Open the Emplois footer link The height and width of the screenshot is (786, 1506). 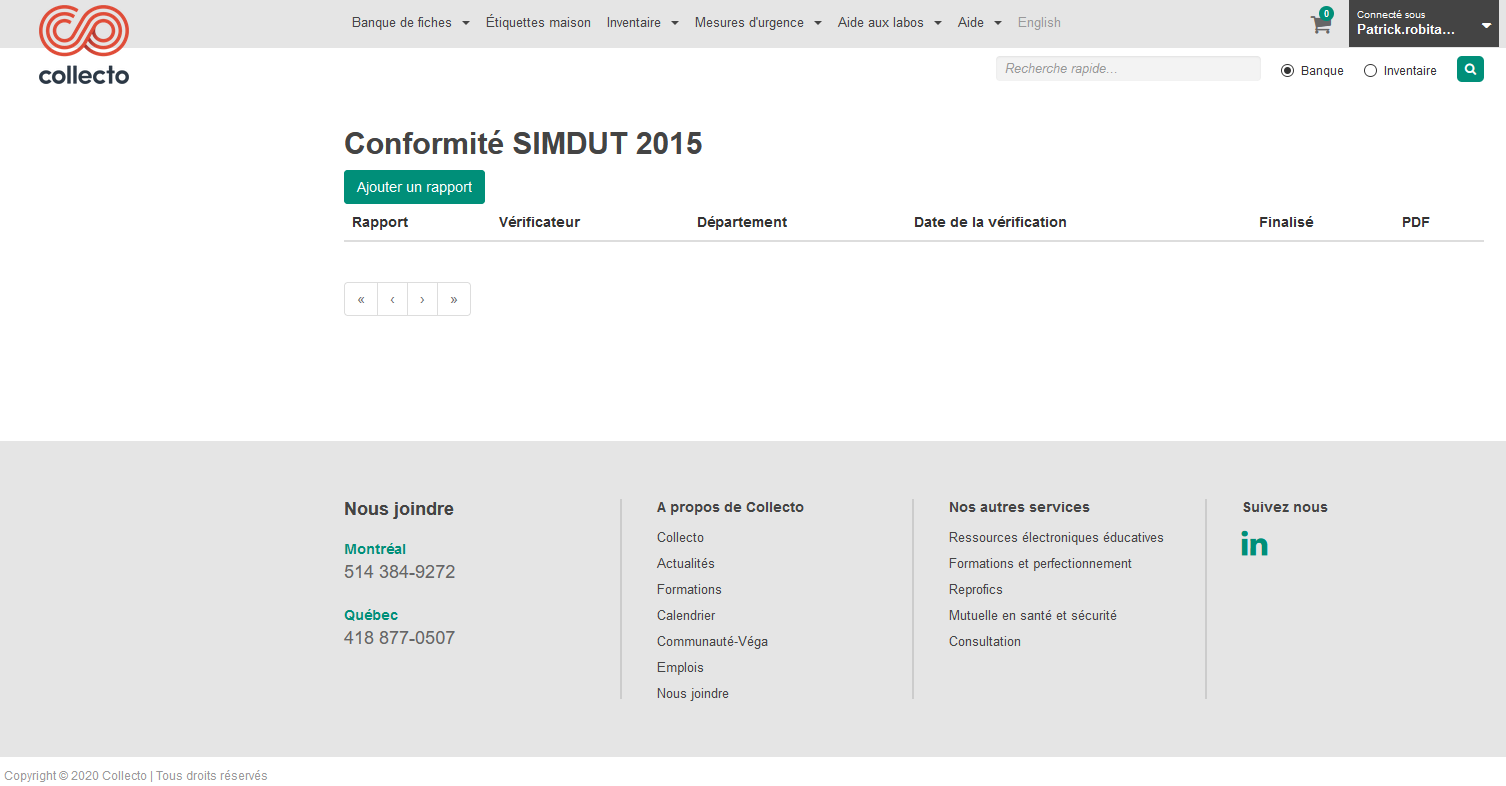pos(680,667)
